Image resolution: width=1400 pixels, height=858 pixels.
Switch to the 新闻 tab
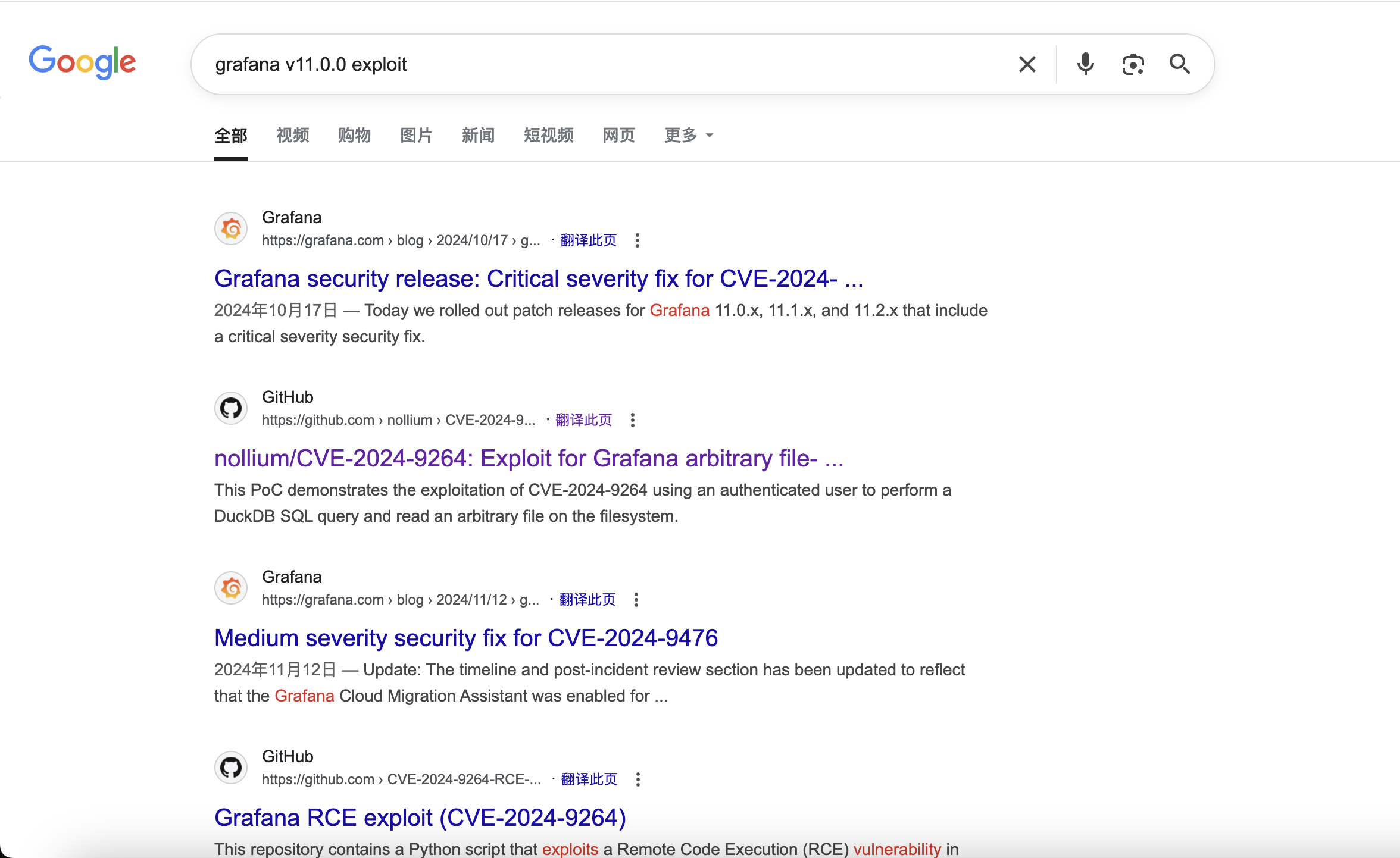[478, 136]
